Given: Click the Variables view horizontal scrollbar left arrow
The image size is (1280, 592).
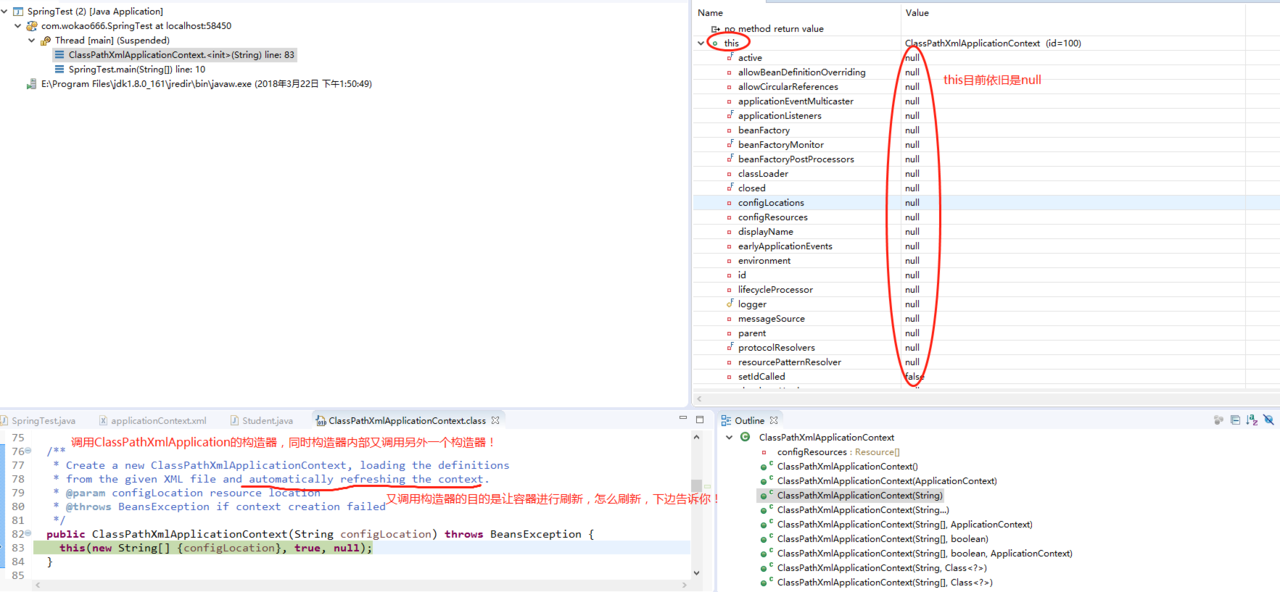Looking at the screenshot, I should tap(698, 398).
